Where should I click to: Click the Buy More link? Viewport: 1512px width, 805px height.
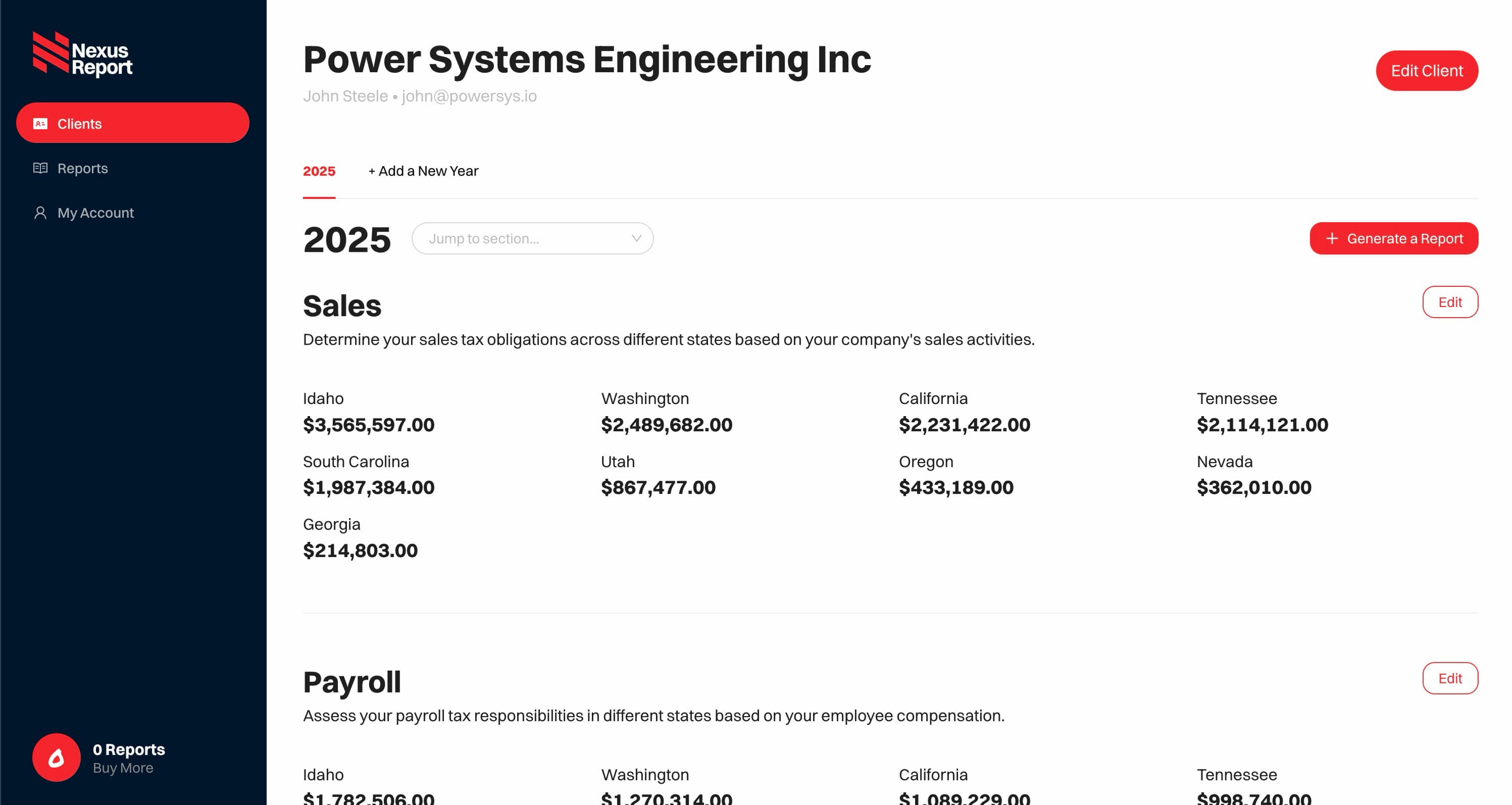click(x=123, y=768)
